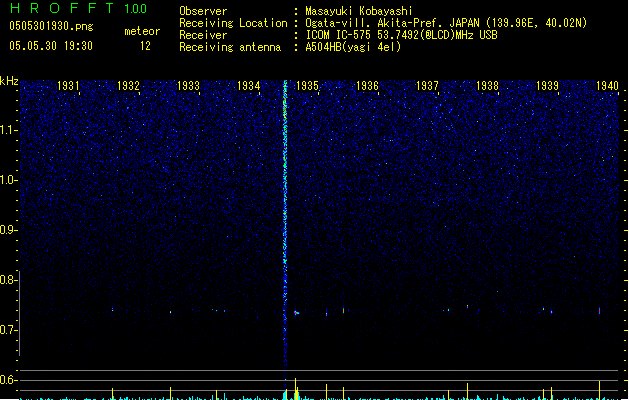Click the 1932 time marker

click(x=128, y=85)
